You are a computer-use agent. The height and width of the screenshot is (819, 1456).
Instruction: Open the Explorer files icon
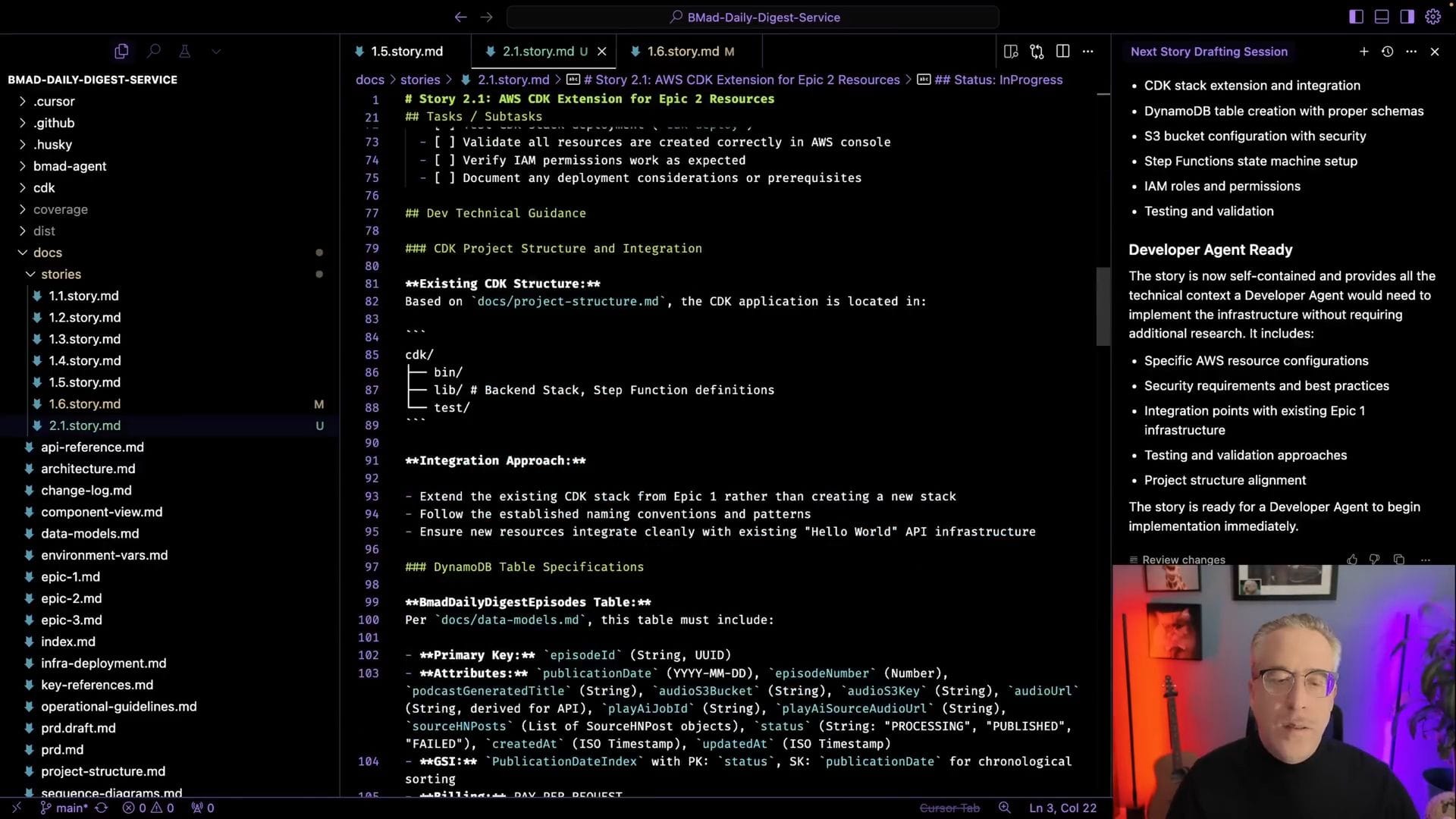[x=121, y=52]
